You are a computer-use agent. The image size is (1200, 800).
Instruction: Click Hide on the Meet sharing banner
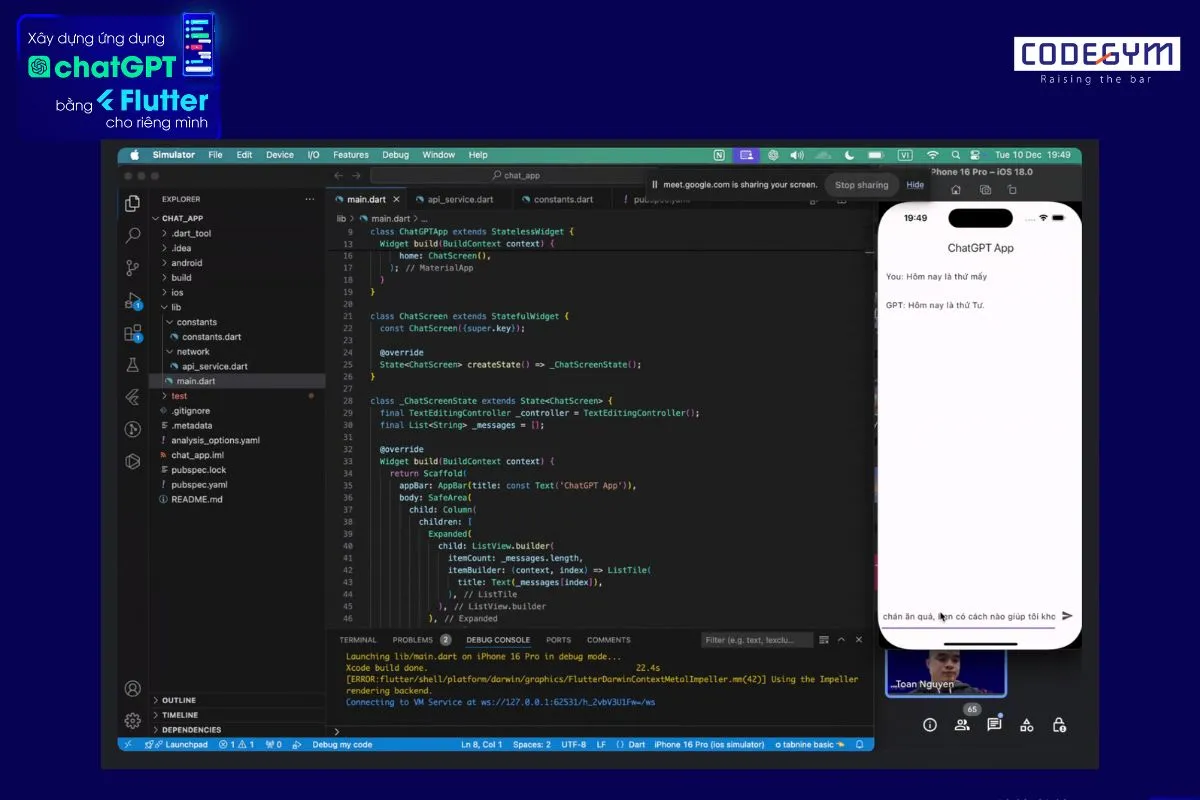915,184
